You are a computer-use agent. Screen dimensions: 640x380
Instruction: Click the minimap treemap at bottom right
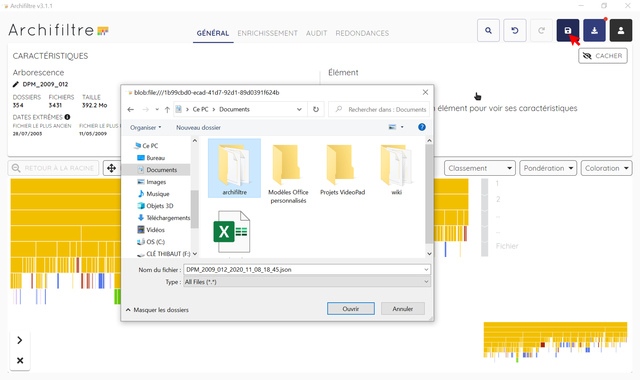[556, 342]
